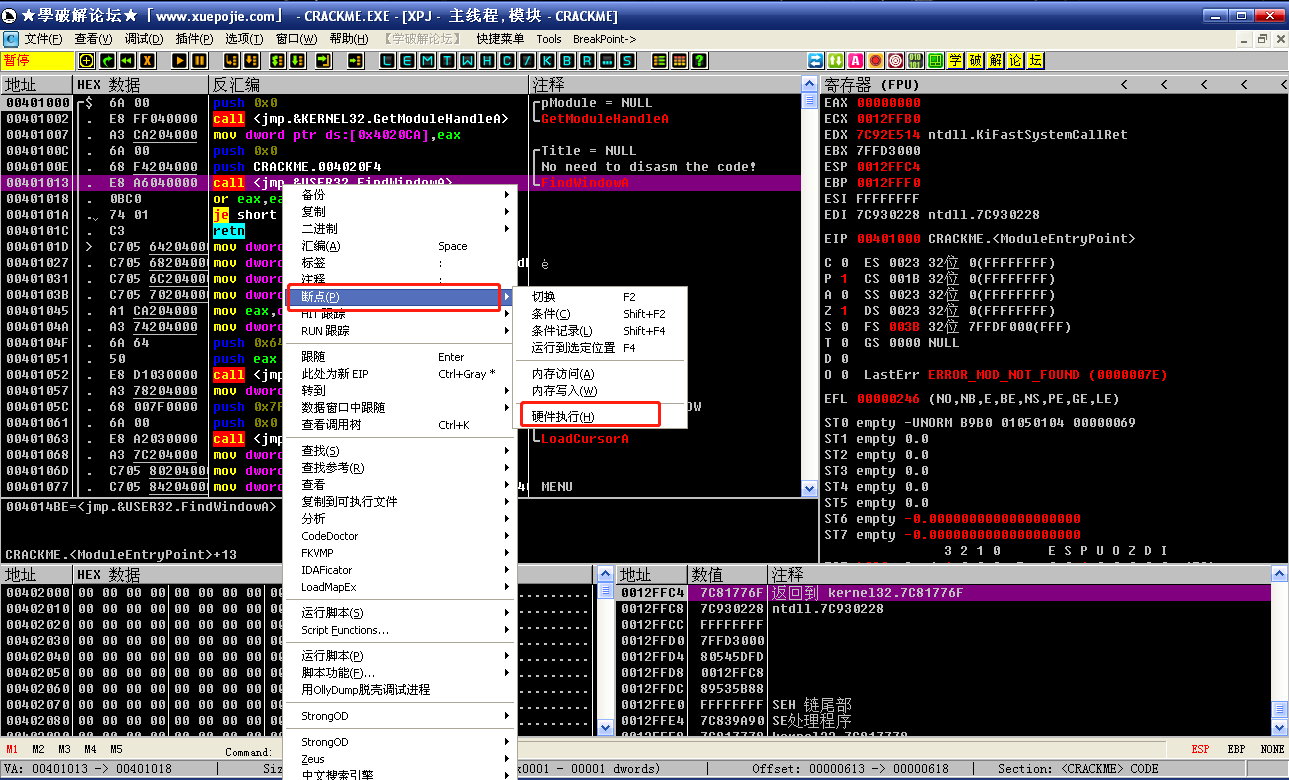The image size is (1289, 780).
Task: Show Windows list with the W icon
Action: 468,61
